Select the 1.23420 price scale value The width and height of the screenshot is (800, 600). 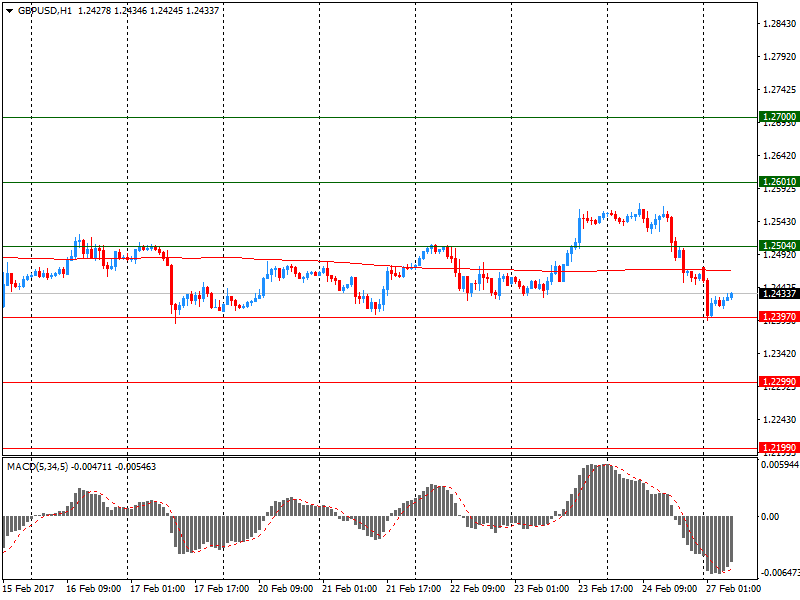point(780,354)
